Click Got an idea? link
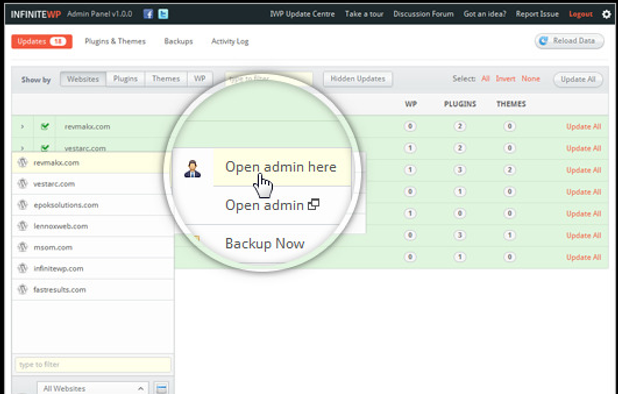Image resolution: width=618 pixels, height=394 pixels. (485, 14)
